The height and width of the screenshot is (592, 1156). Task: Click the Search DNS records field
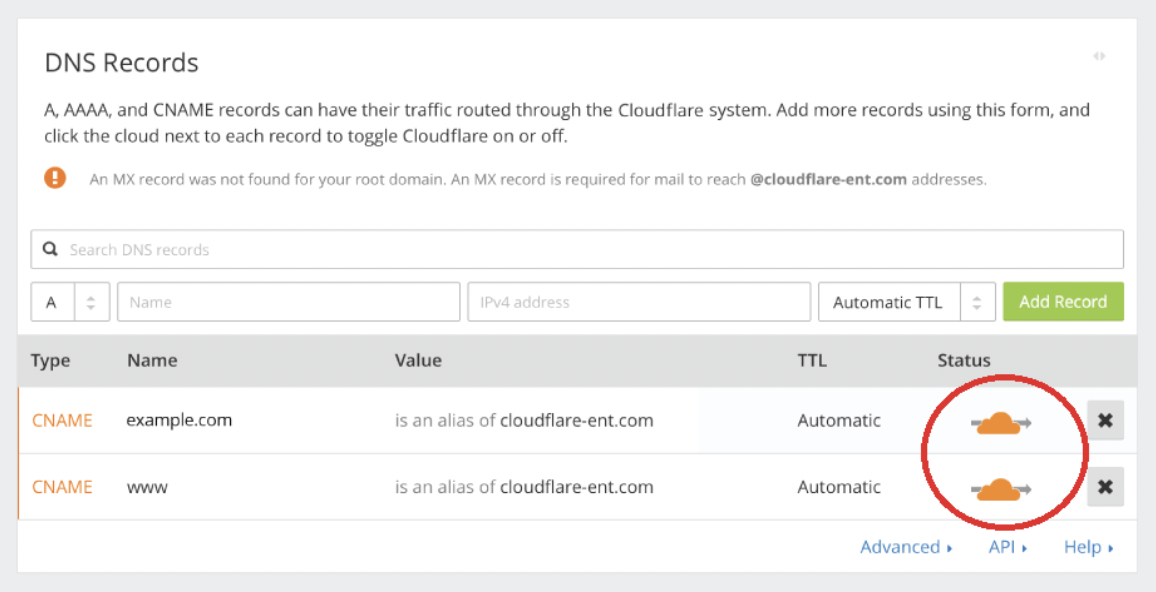pyautogui.click(x=577, y=249)
